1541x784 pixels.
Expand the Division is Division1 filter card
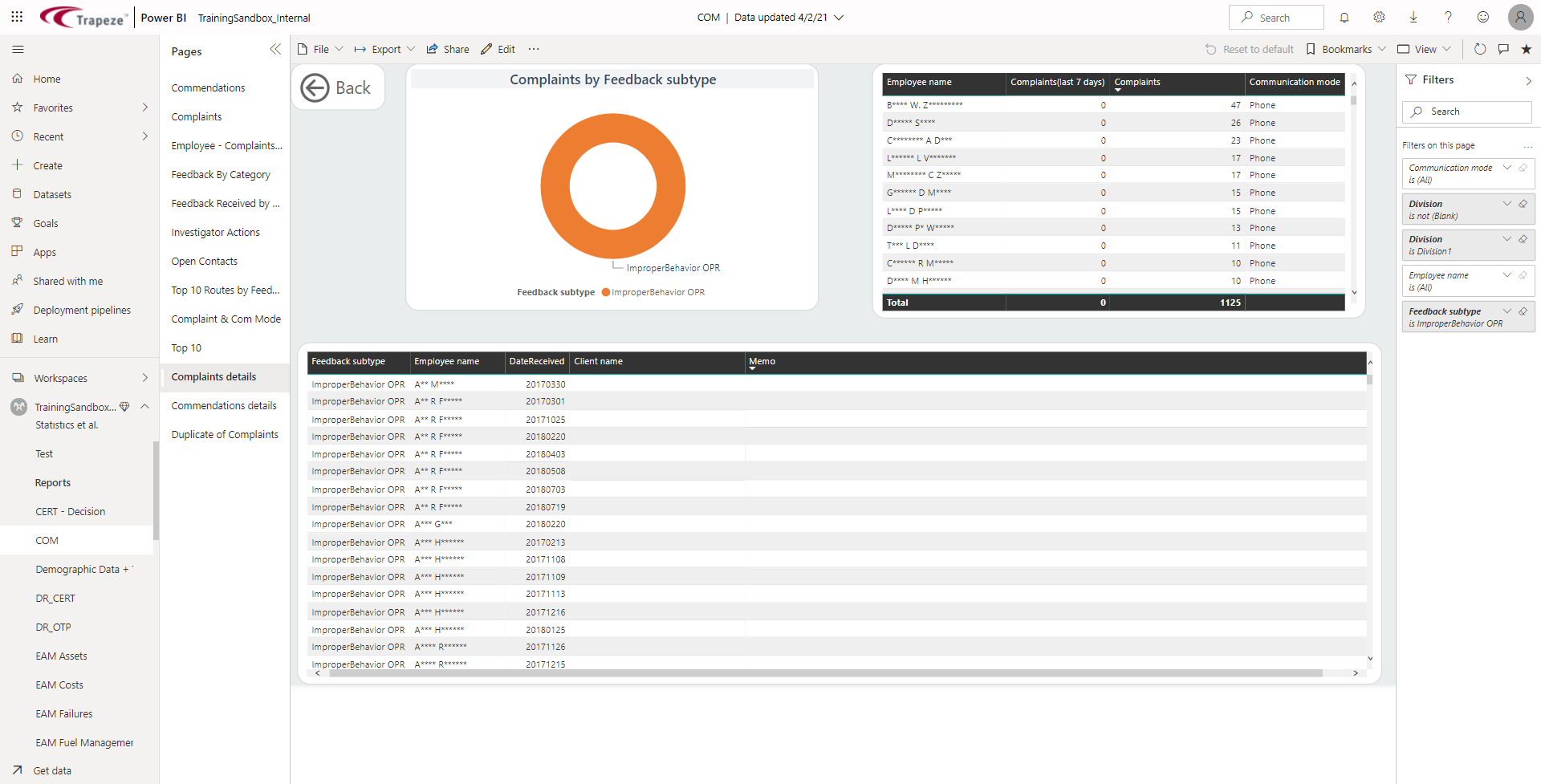1506,238
